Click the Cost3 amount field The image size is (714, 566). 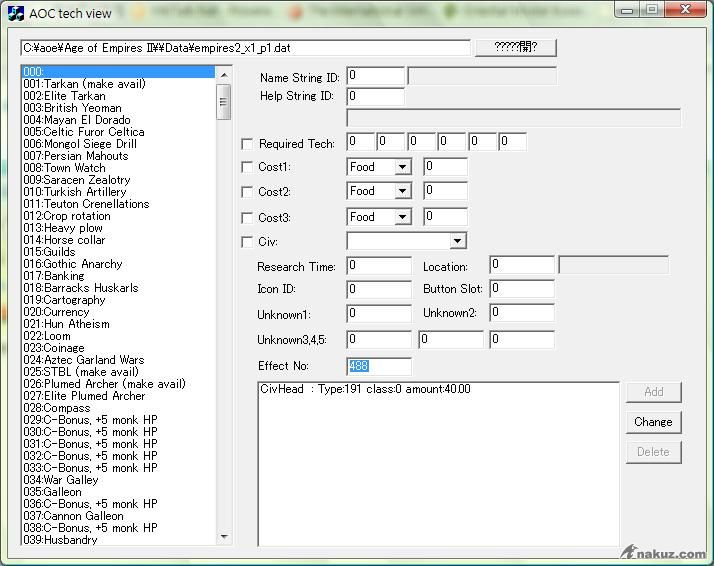point(445,217)
